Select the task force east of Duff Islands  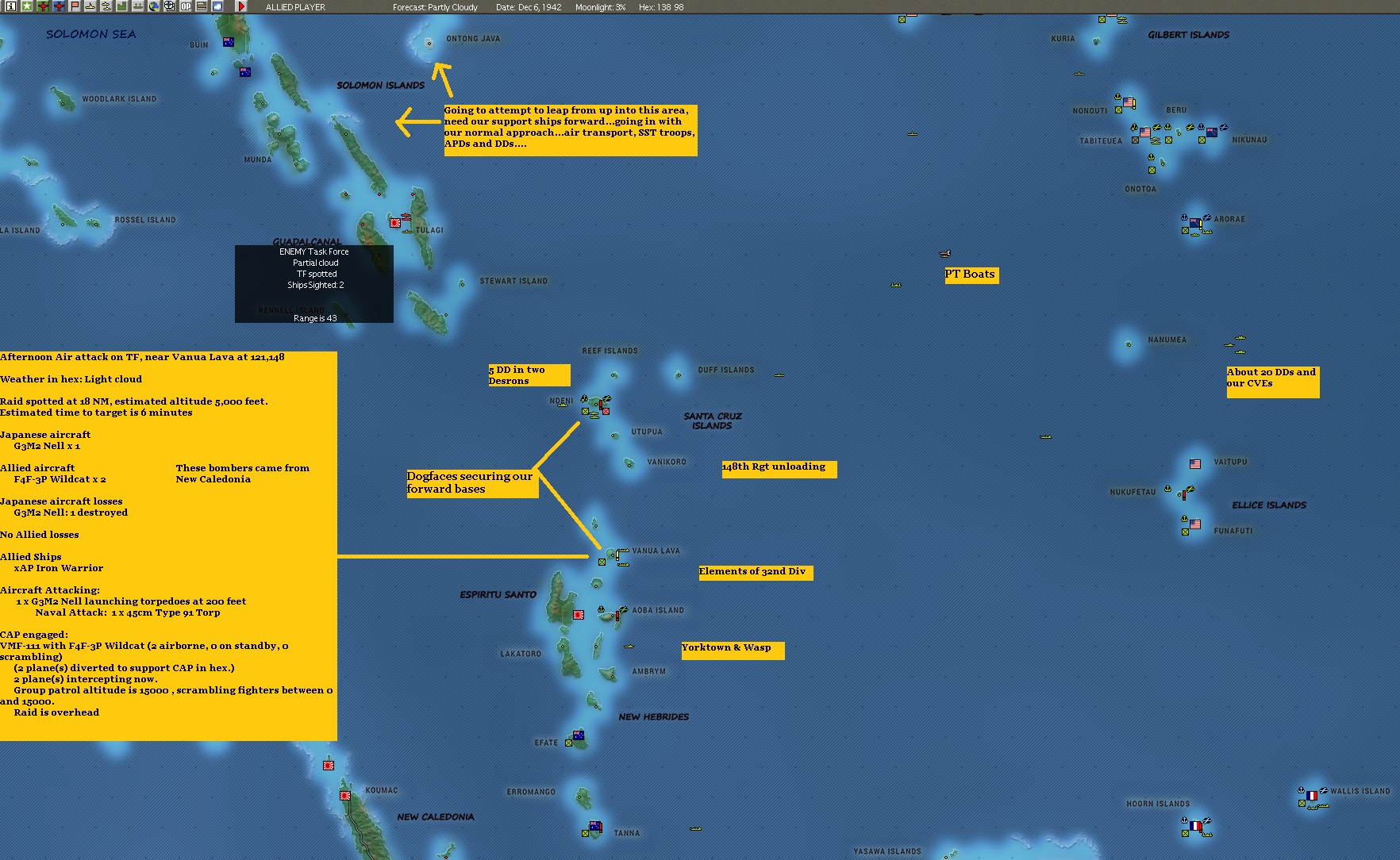(779, 374)
